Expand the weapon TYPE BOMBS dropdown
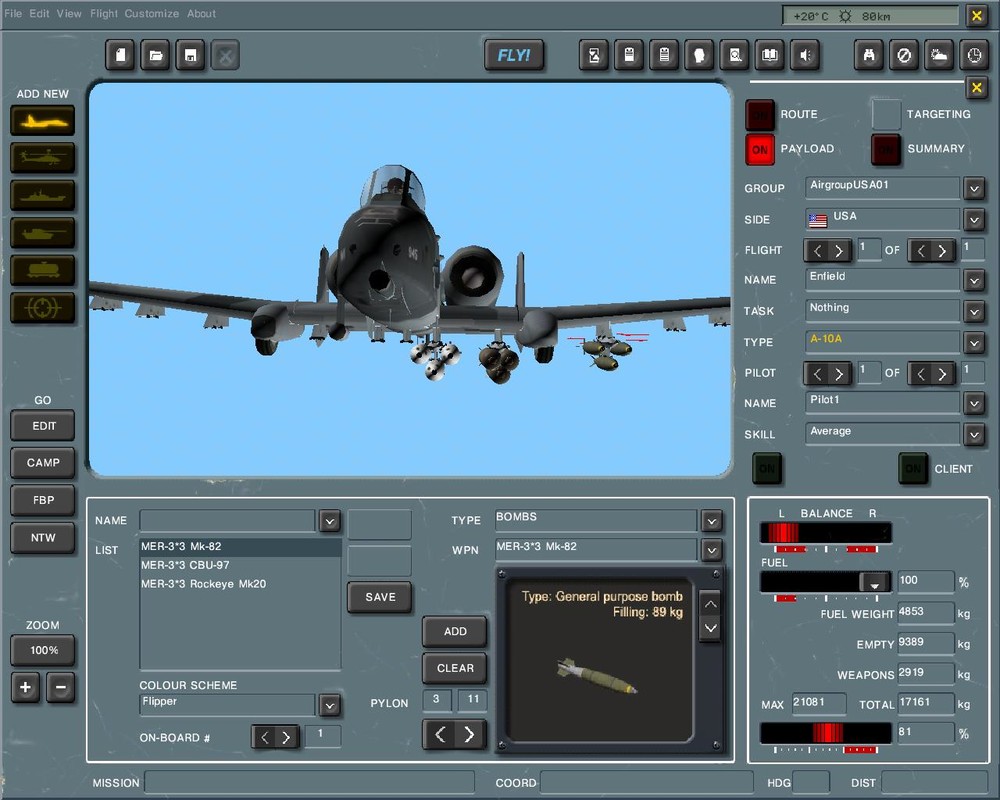Screen dimensions: 1000x800 [x=712, y=521]
